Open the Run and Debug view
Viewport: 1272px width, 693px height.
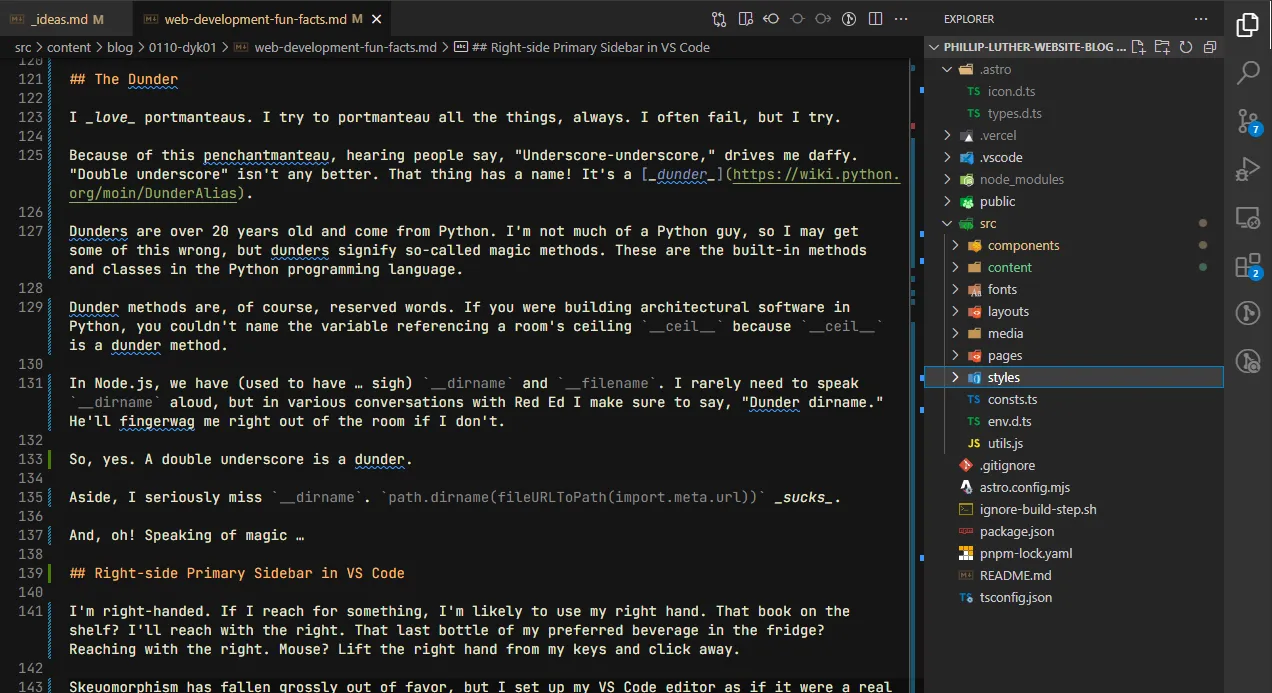tap(1247, 169)
